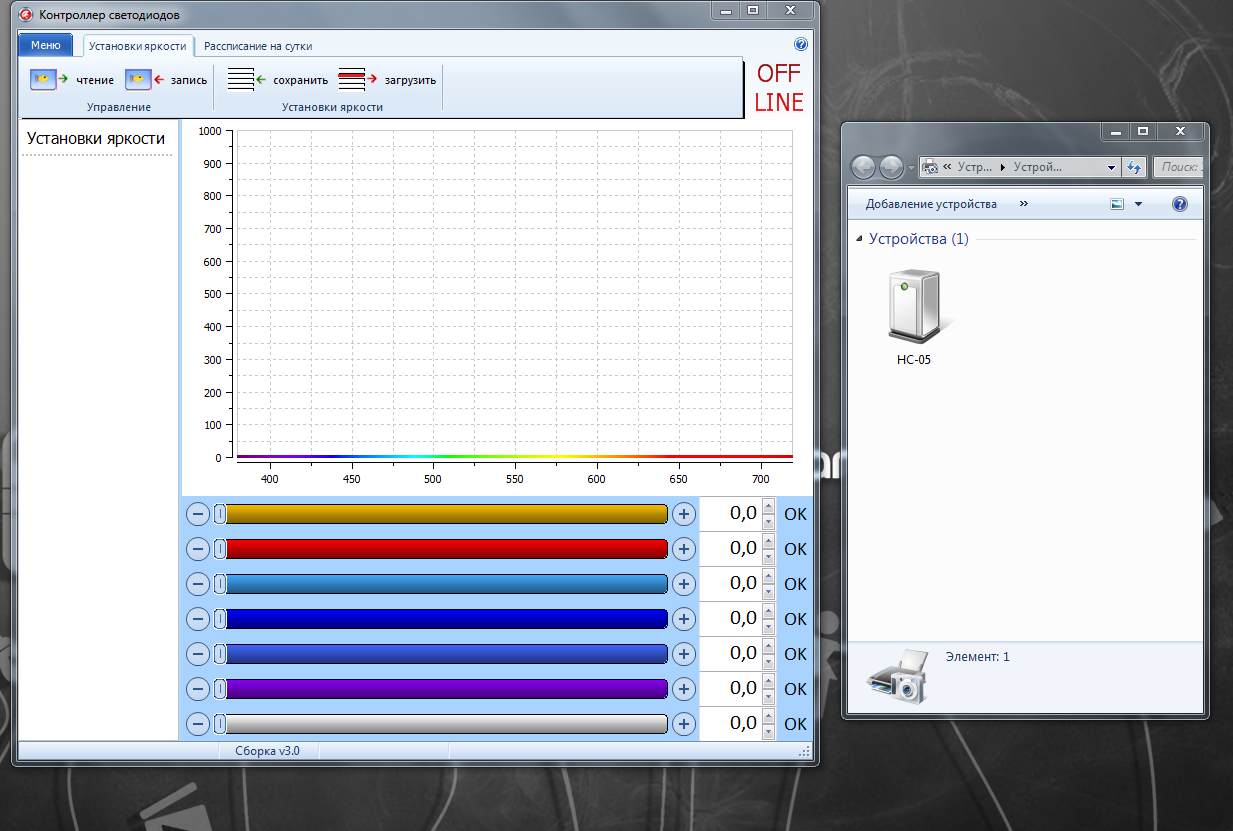Decrease the red channel with minus button

click(198, 549)
